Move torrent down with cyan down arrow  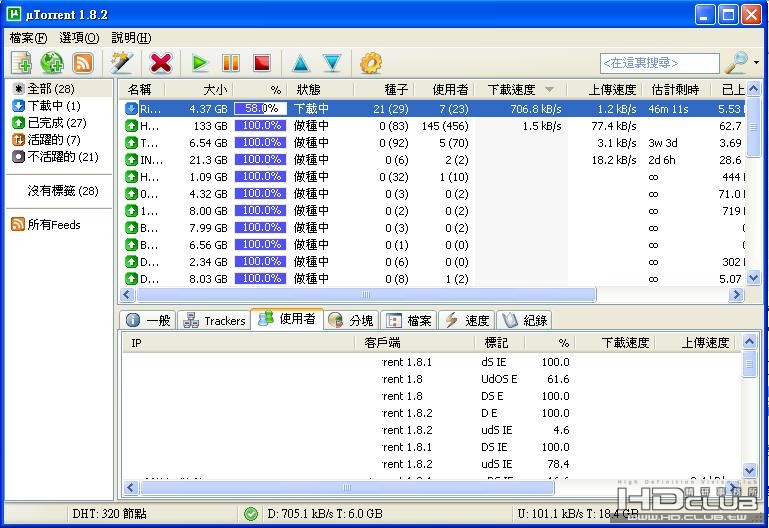332,63
